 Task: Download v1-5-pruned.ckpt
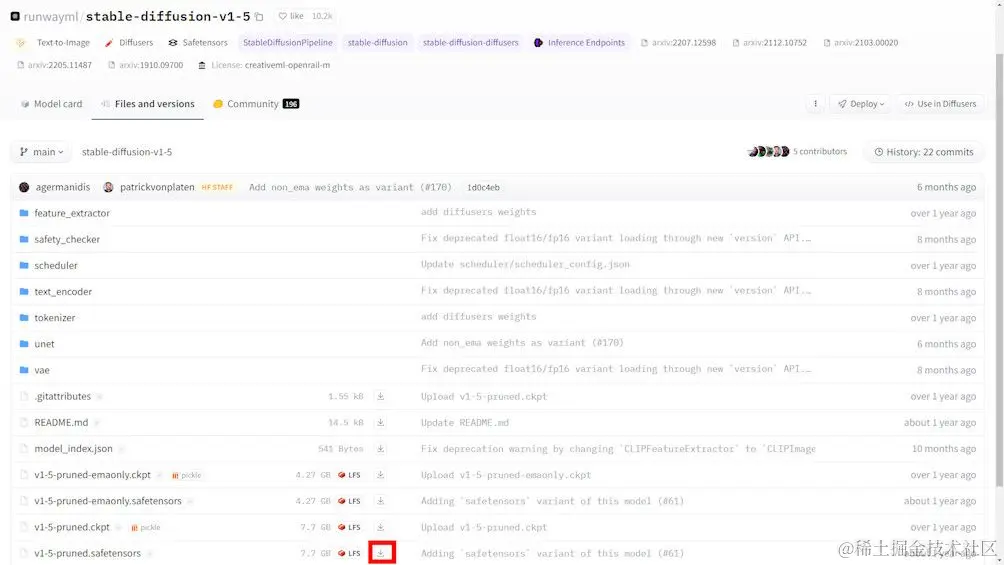point(380,527)
